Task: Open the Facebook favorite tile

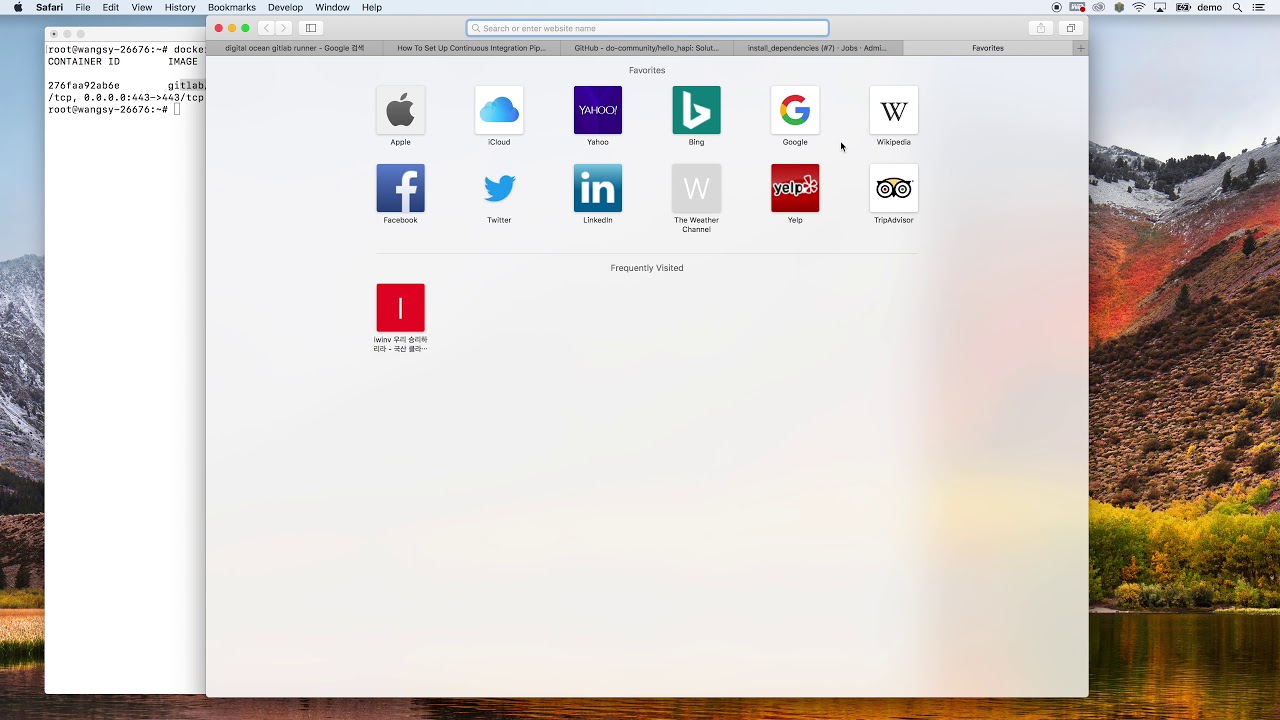Action: [400, 188]
